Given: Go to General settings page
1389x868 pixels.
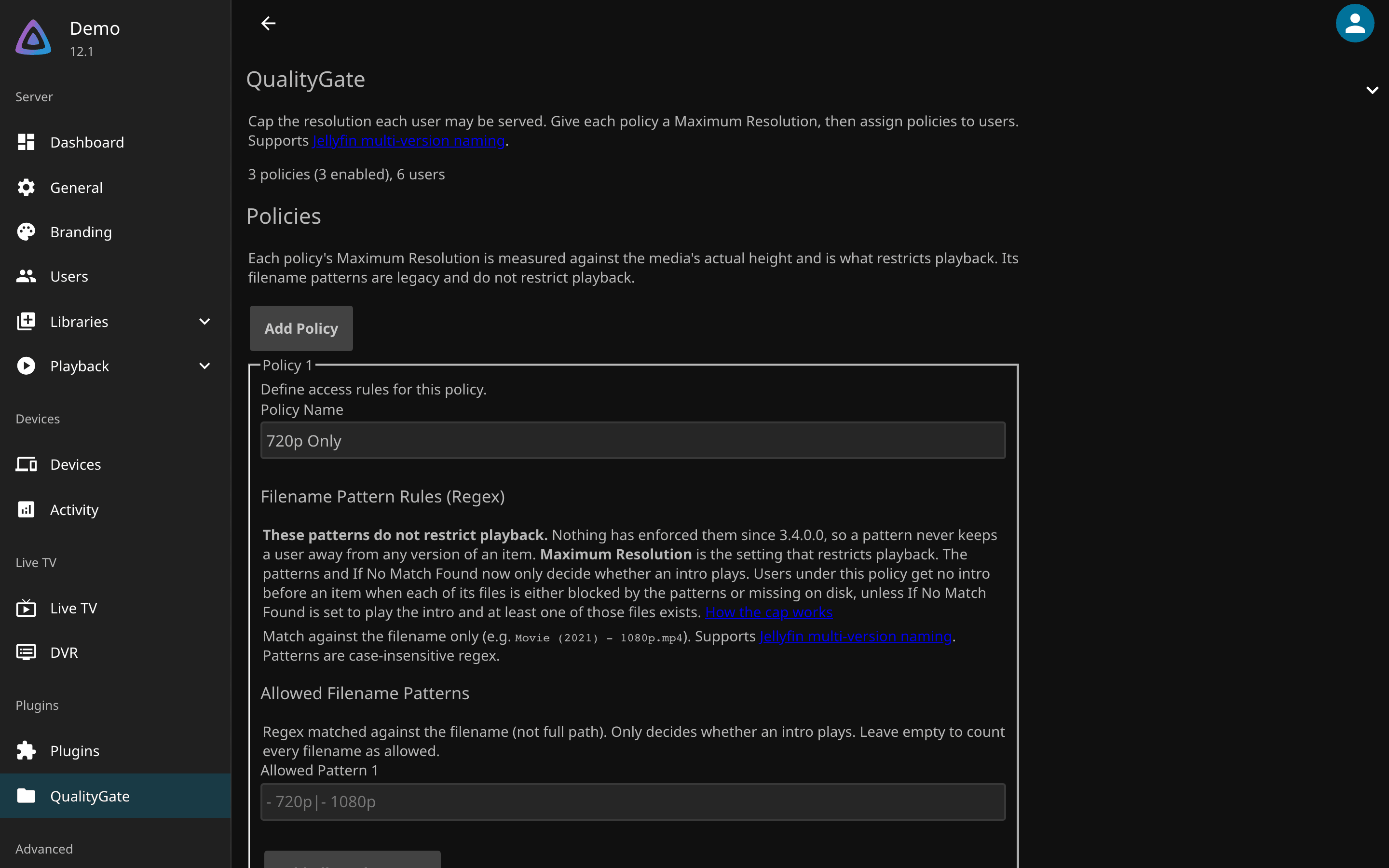Looking at the screenshot, I should pos(115,187).
